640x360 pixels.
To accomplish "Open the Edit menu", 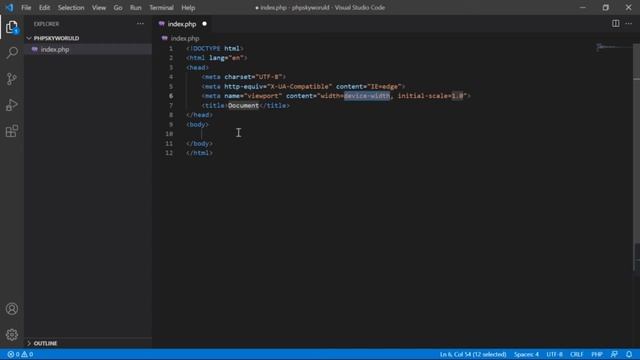I will 44,7.
